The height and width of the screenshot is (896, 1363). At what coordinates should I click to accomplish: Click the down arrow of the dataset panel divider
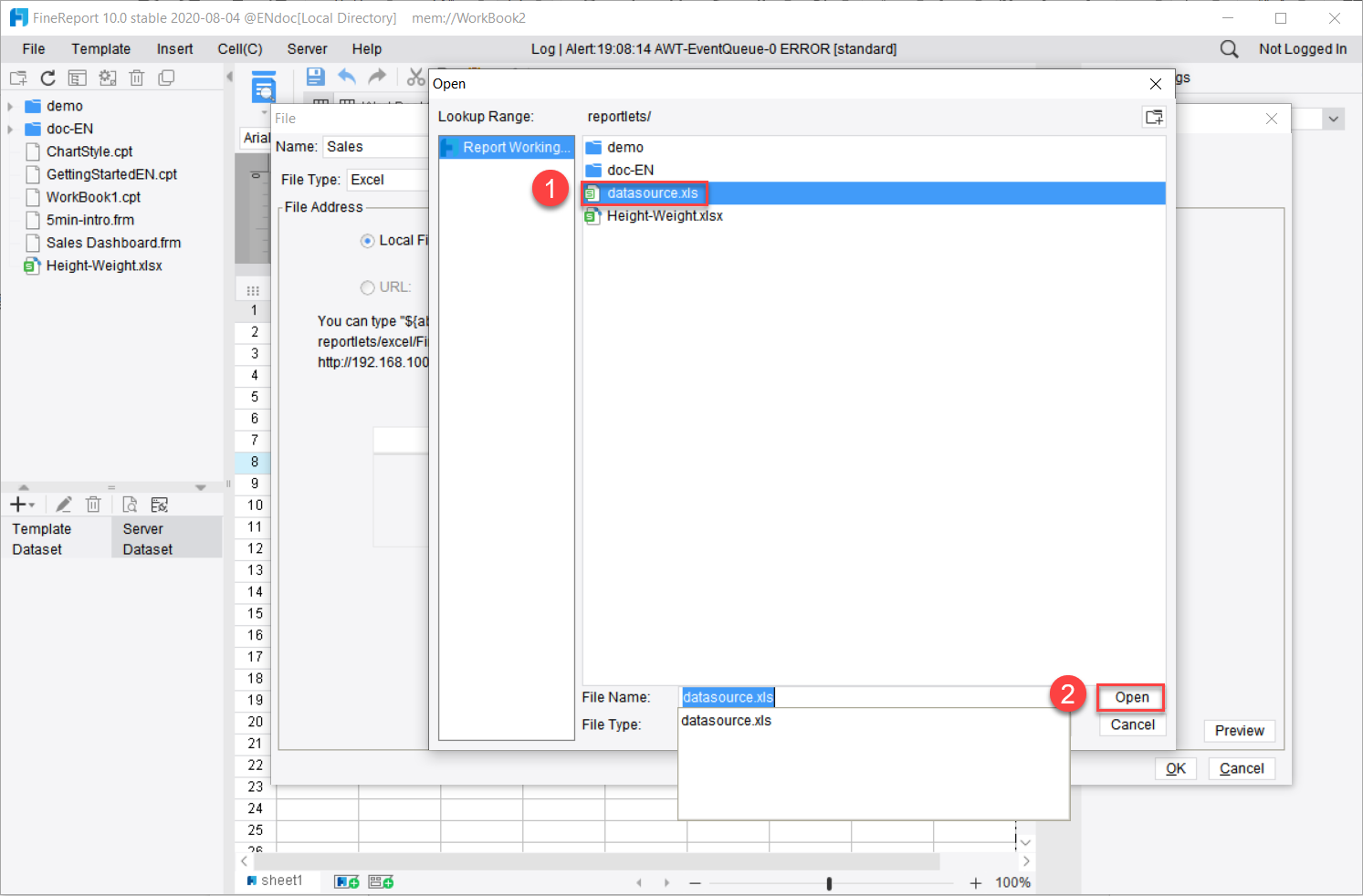point(200,488)
